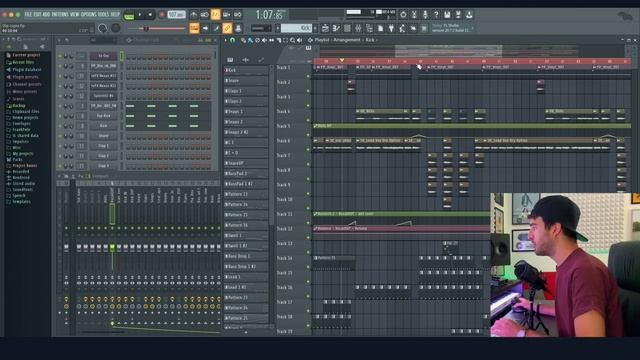Mute Track 1 in the playlist
The image size is (640, 360).
[308, 76]
